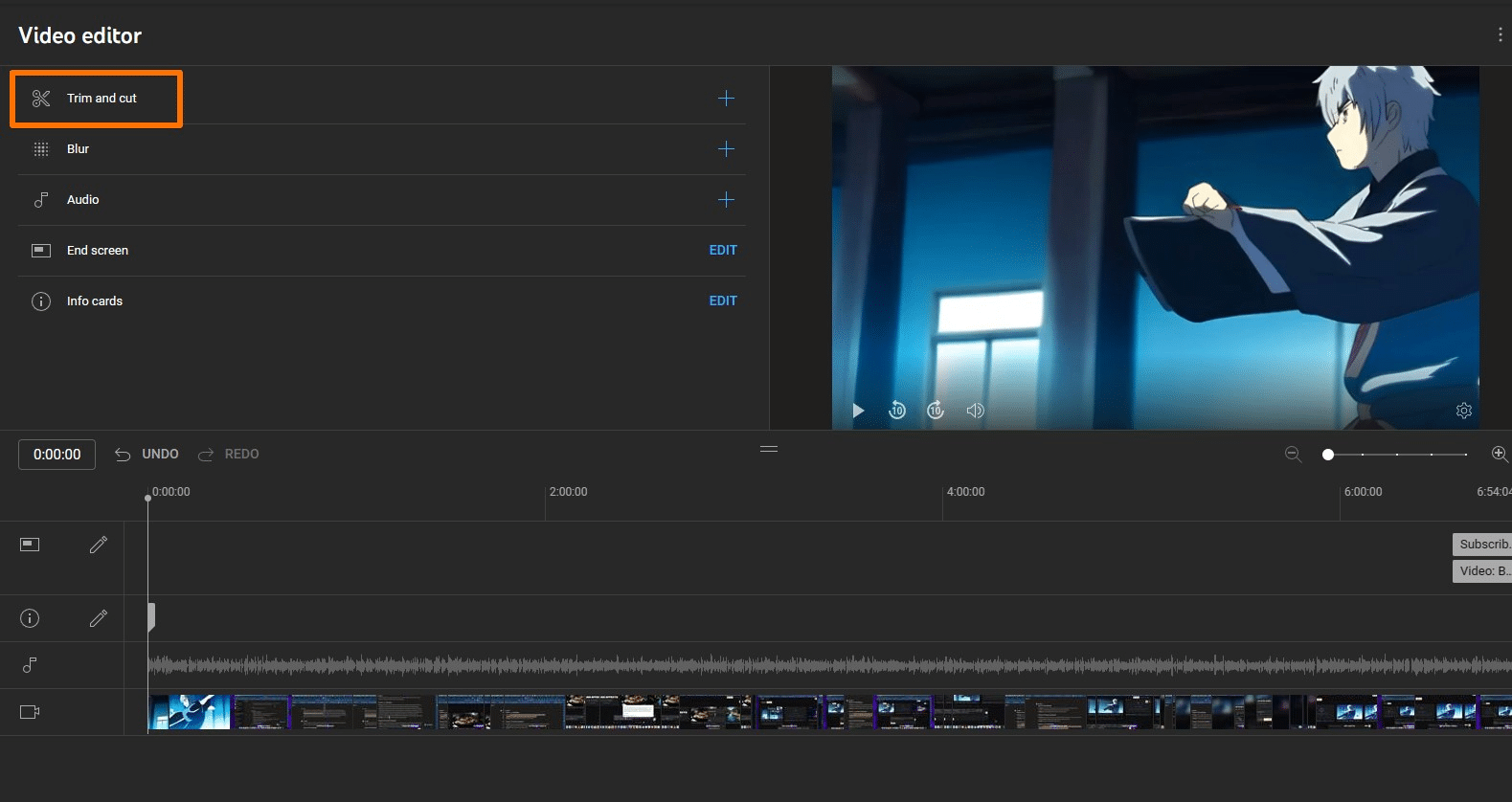Select the End screen label

click(98, 251)
